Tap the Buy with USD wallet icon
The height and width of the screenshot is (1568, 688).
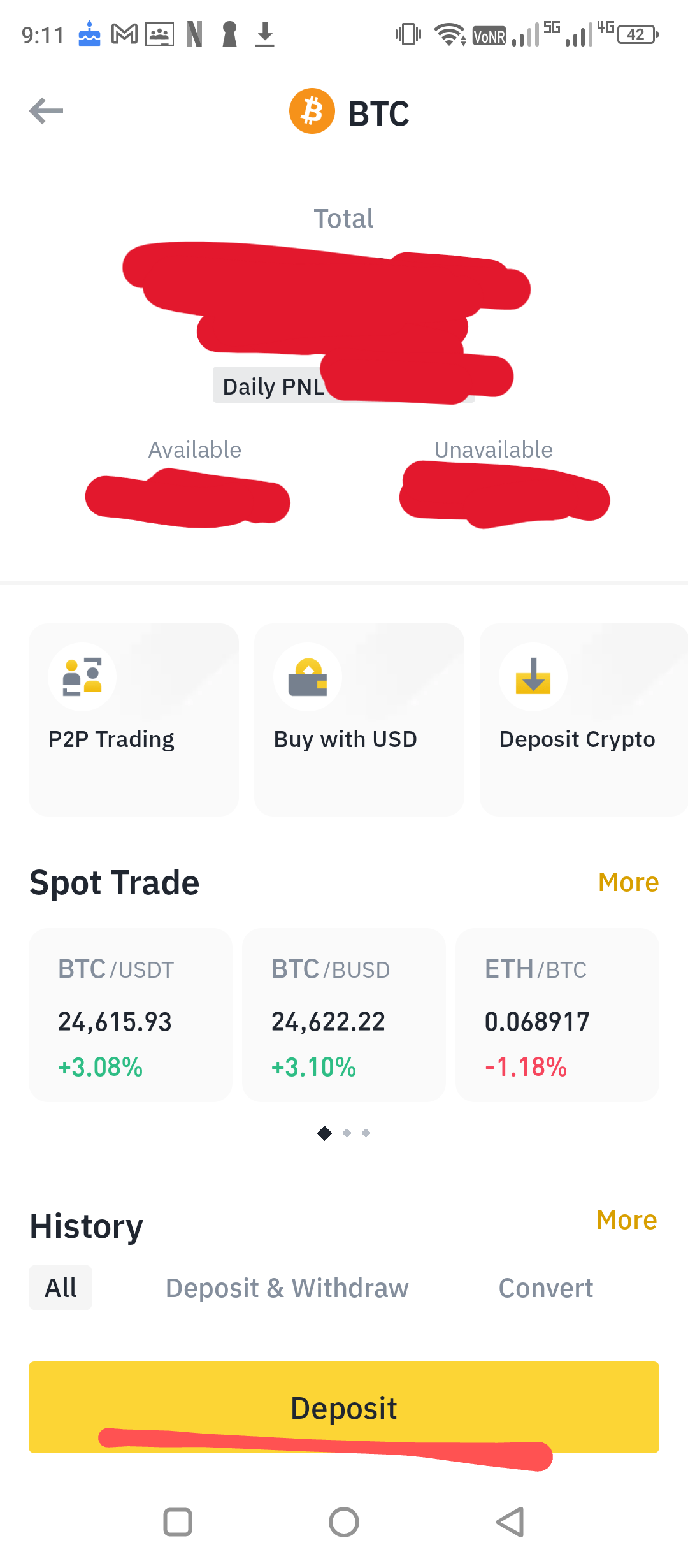click(x=308, y=677)
